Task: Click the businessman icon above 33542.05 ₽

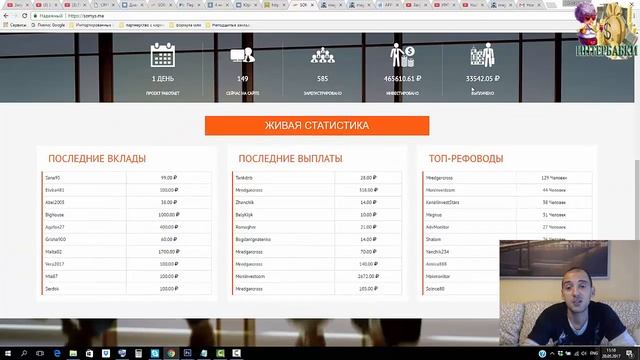Action: click(x=482, y=55)
